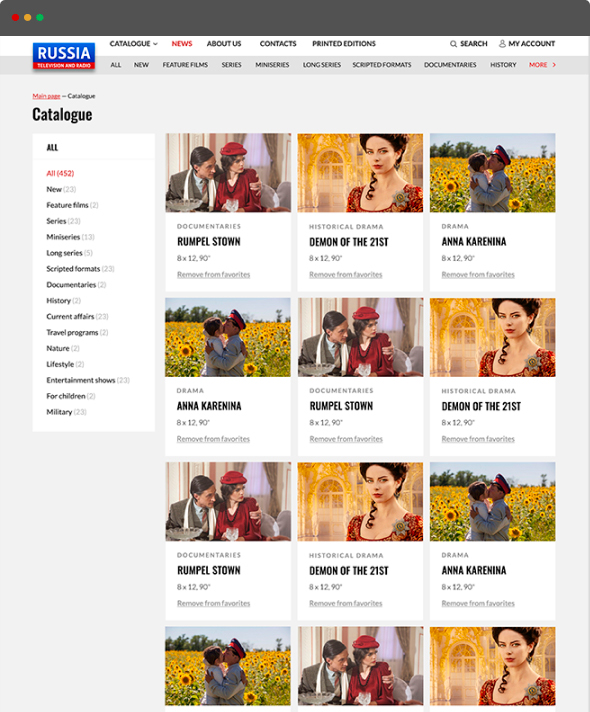Remove first Anna Karenina from favorites

478,274
